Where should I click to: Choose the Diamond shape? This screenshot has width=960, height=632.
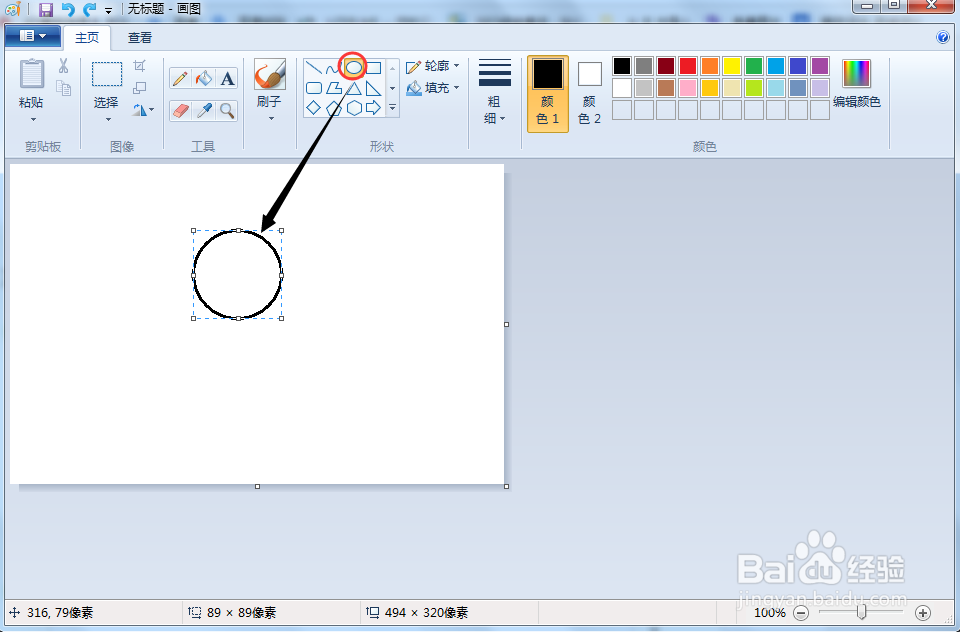coord(313,108)
